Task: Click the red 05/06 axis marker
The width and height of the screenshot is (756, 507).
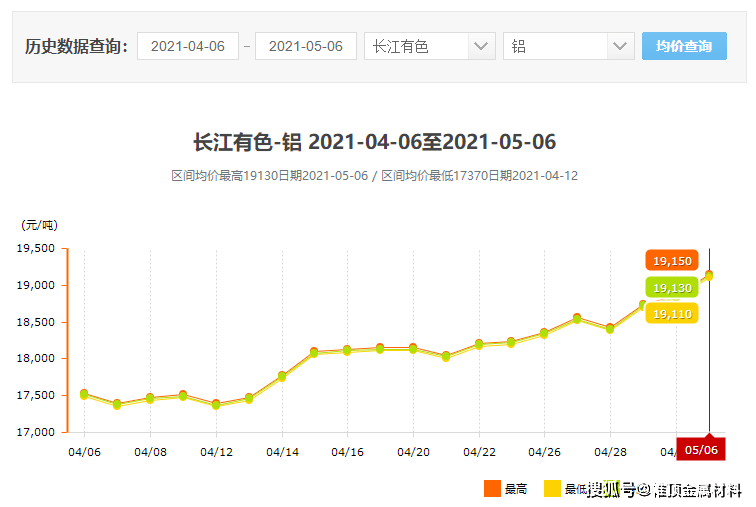Action: [702, 450]
